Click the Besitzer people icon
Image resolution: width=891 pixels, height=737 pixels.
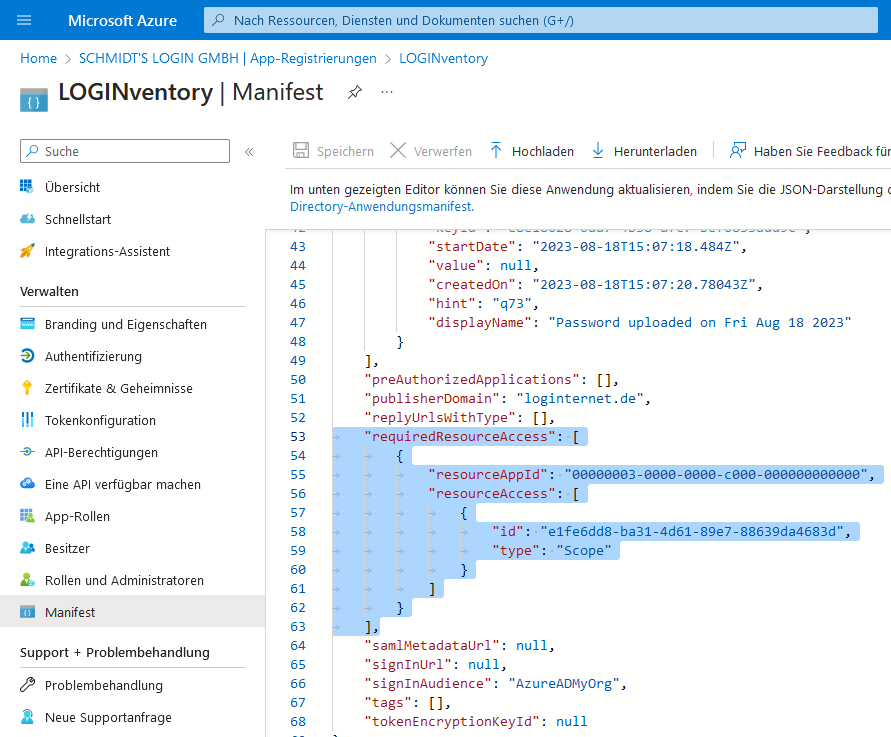pos(27,548)
